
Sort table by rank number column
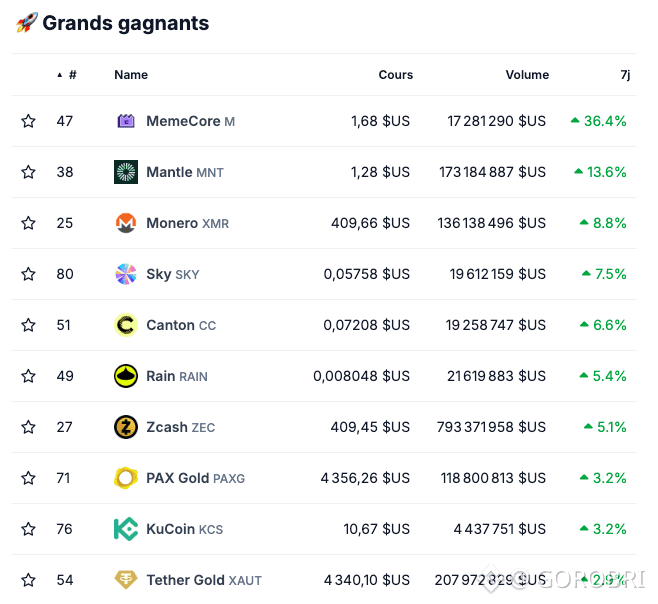pos(72,75)
